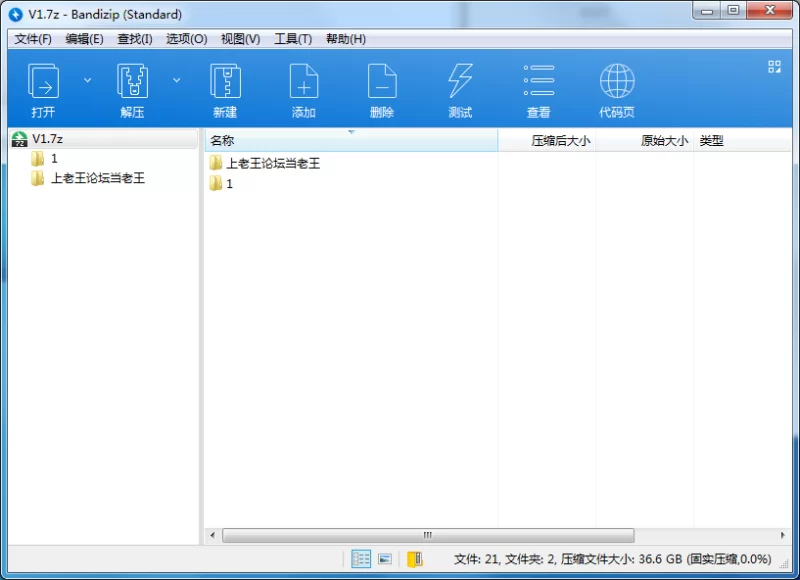
Task: Click the Delete (删除) toolbar icon
Action: tap(382, 81)
